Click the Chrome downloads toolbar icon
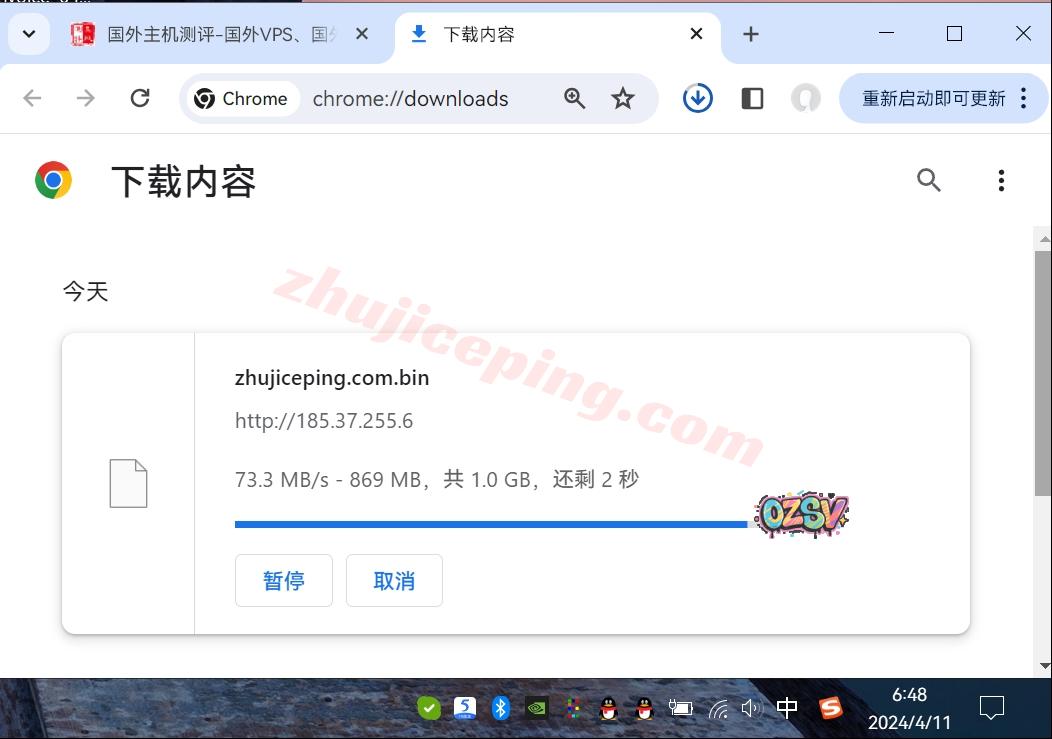 coord(697,98)
